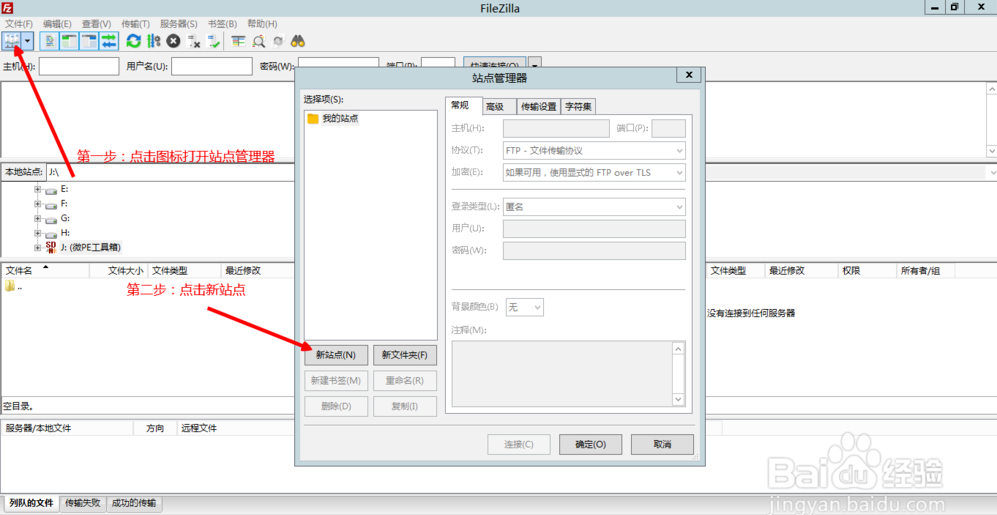
Task: Click the Site Manager 用户(U) field
Action: pos(594,229)
